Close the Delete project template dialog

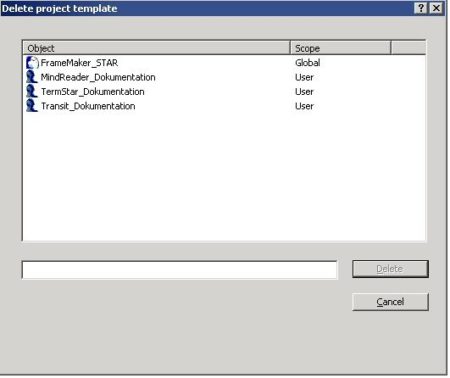436,8
